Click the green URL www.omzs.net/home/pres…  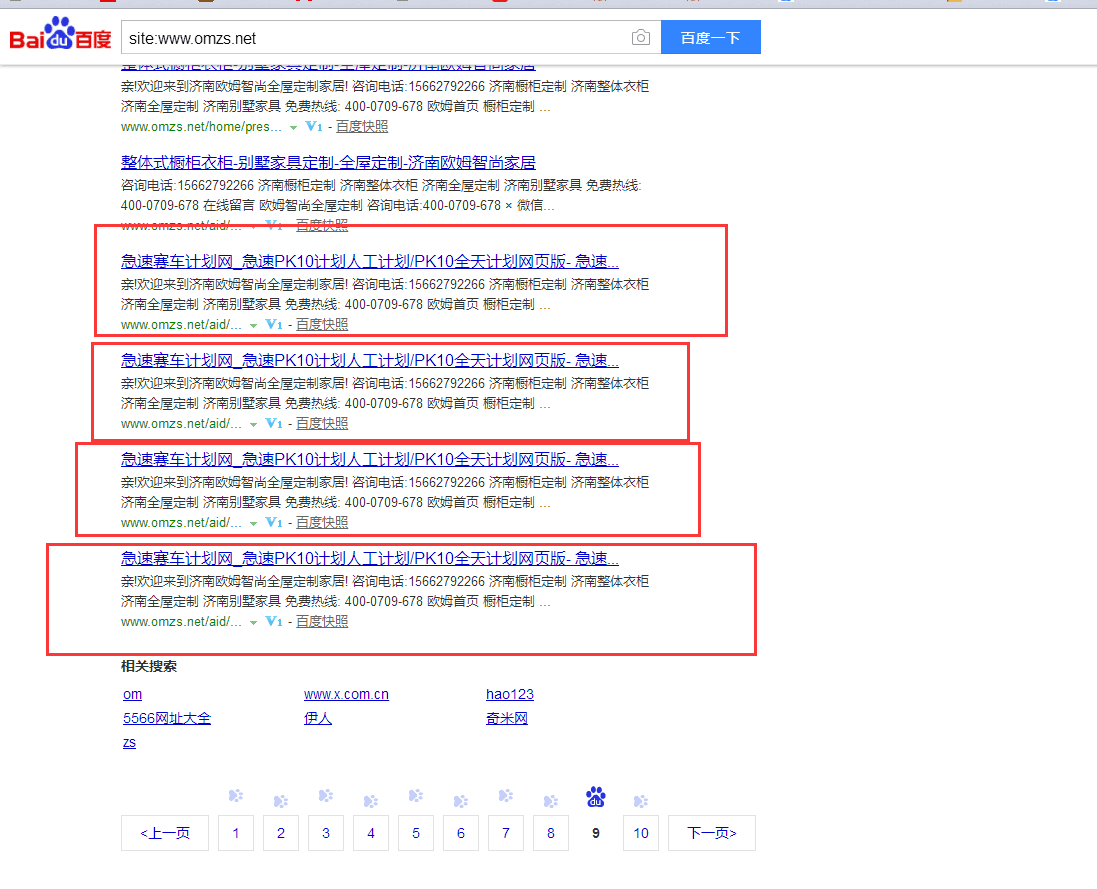coord(201,127)
